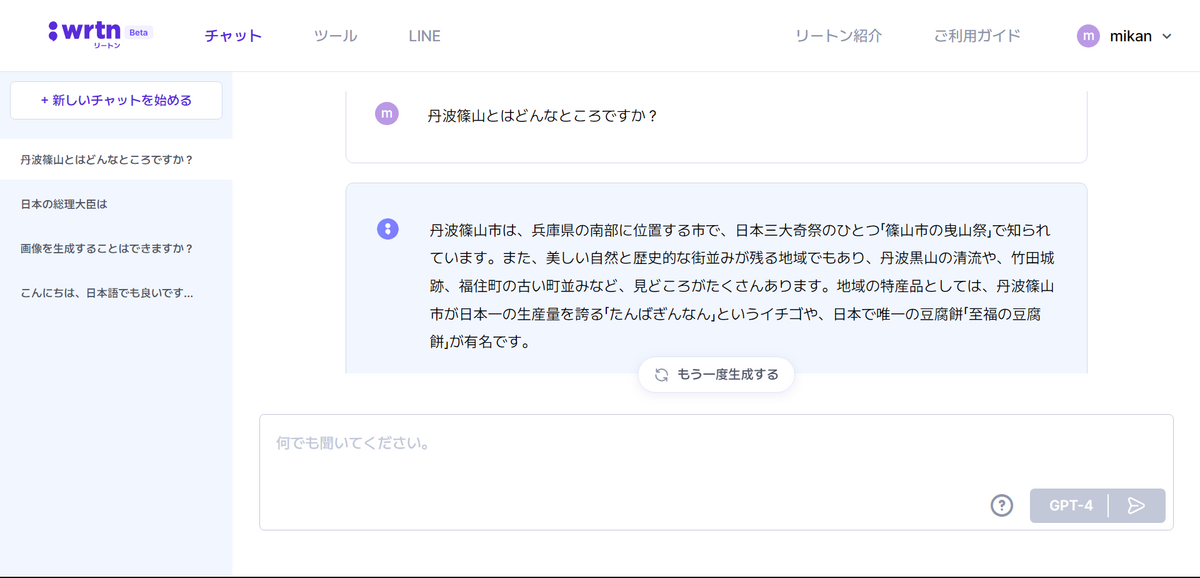Screen dimensions: 1200x578
Task: Click the wrtn logo
Action: point(85,34)
